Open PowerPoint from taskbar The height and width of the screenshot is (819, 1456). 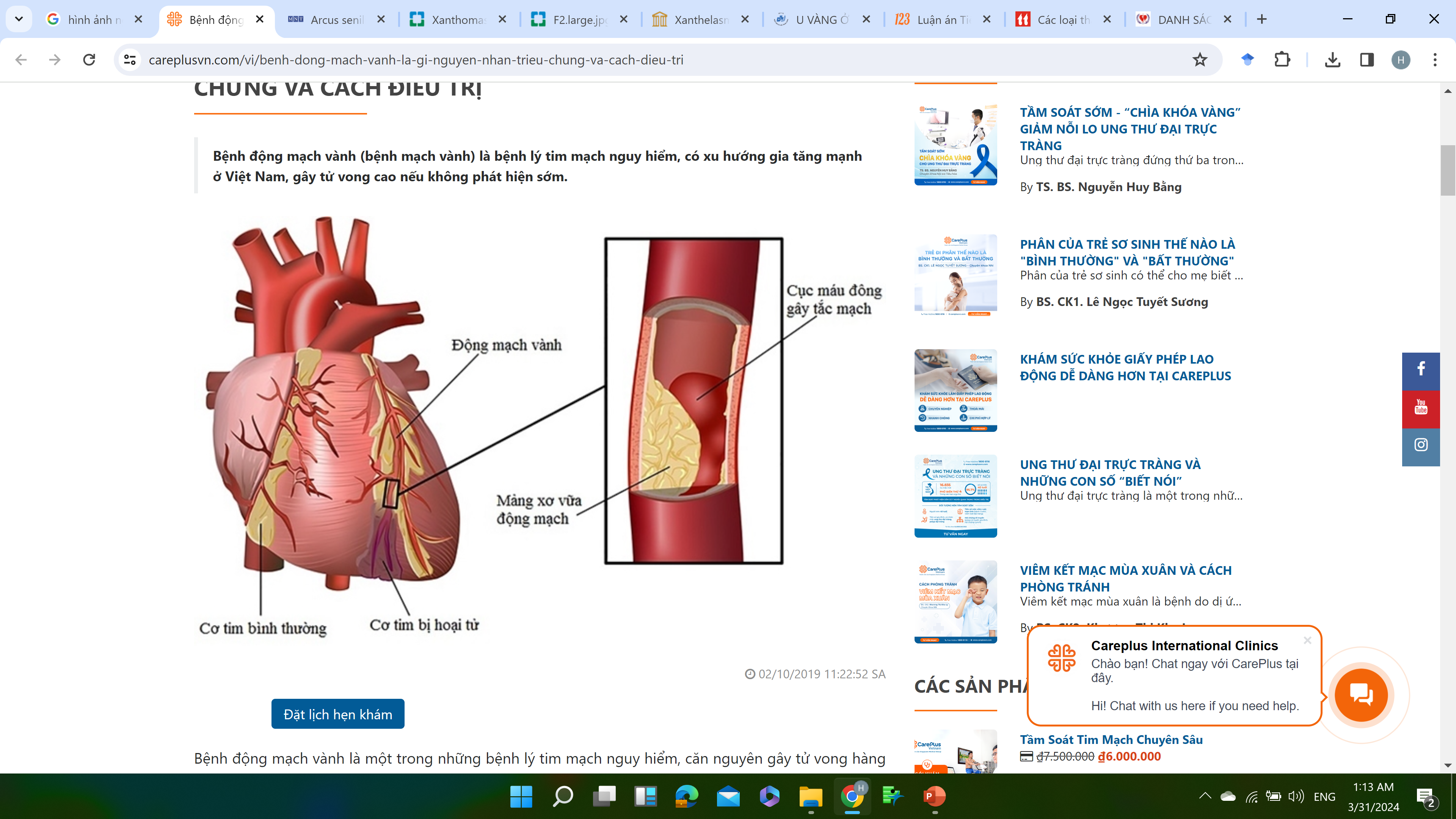(934, 797)
